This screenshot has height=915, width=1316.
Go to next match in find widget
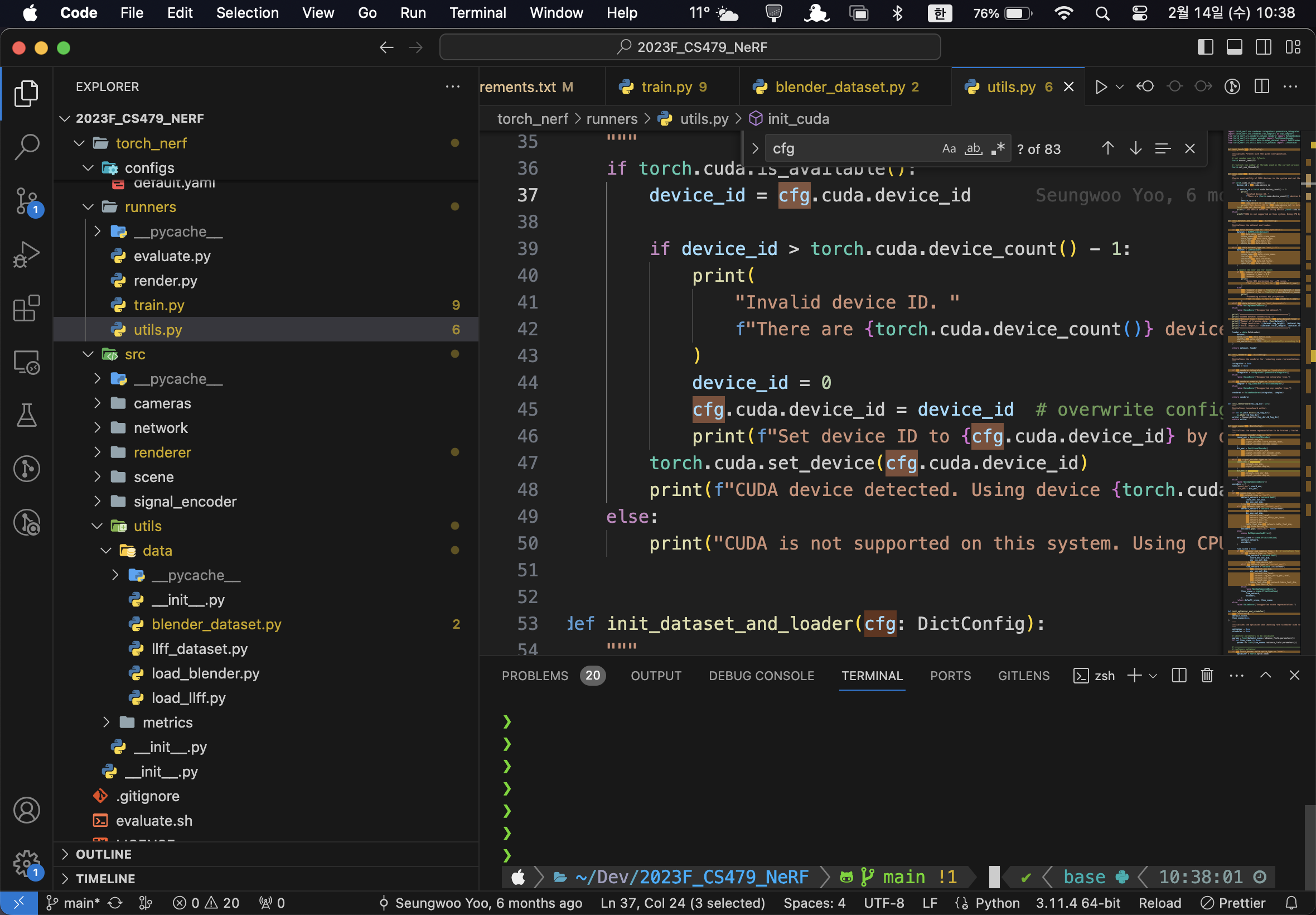point(1135,148)
